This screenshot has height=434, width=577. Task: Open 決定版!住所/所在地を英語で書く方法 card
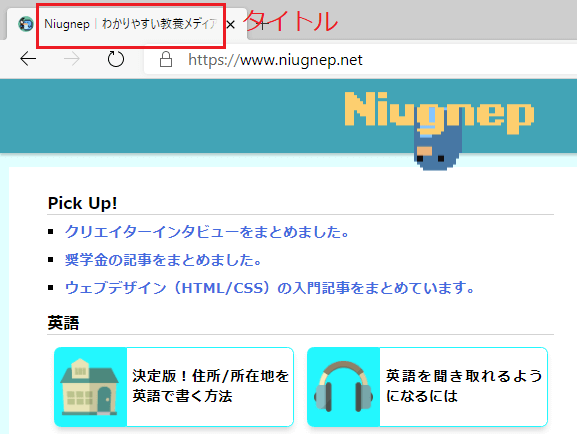(174, 387)
